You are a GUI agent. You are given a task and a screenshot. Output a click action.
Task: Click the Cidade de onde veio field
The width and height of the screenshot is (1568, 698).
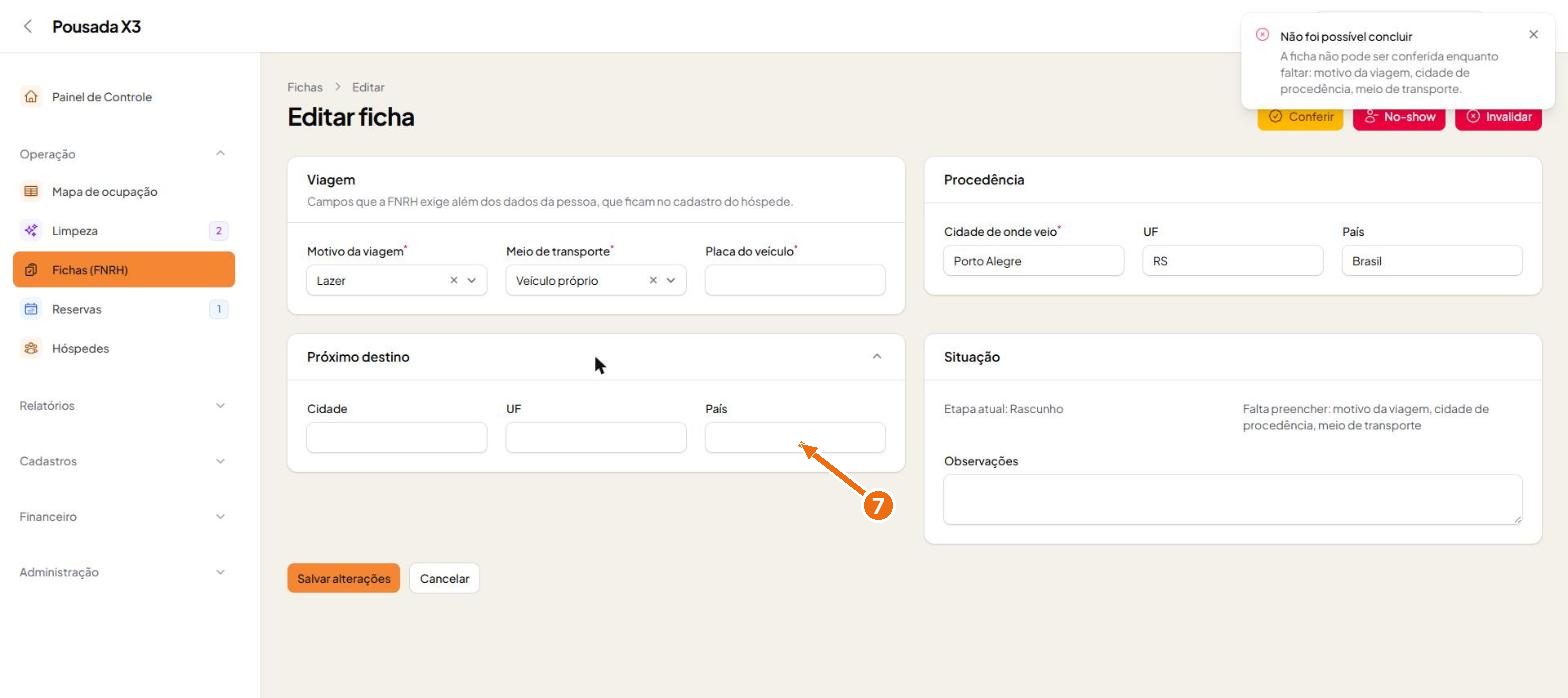pyautogui.click(x=1033, y=261)
